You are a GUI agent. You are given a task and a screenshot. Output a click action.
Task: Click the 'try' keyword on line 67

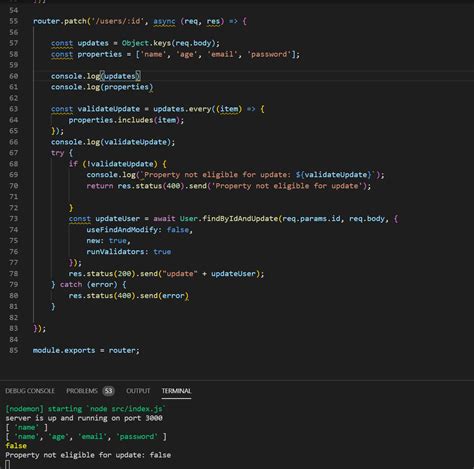[57, 153]
